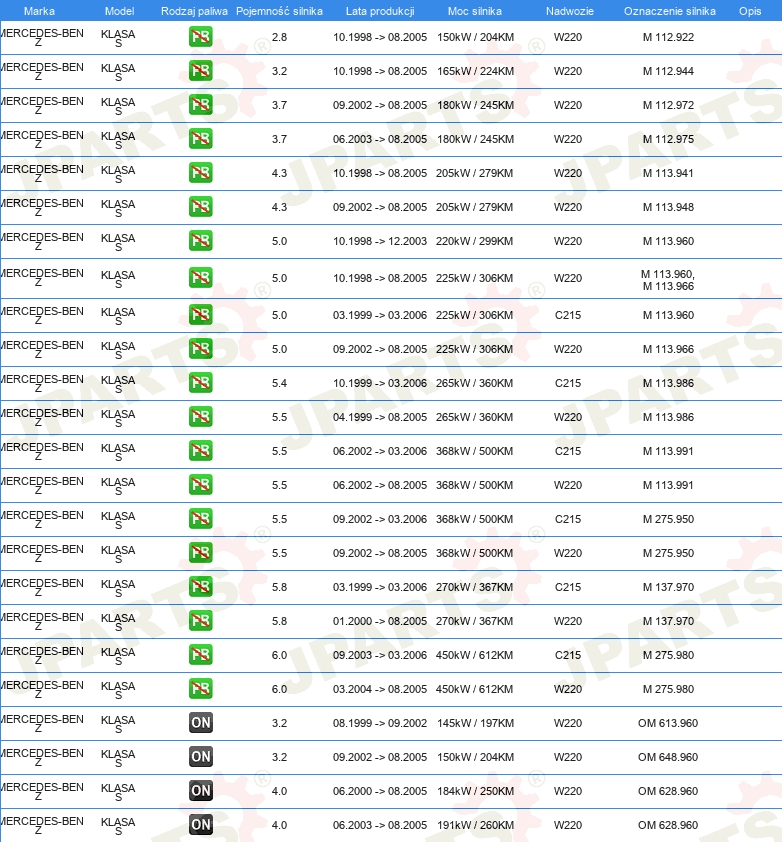The image size is (782, 842).
Task: Select engine code M 113.941
Action: [x=668, y=173]
